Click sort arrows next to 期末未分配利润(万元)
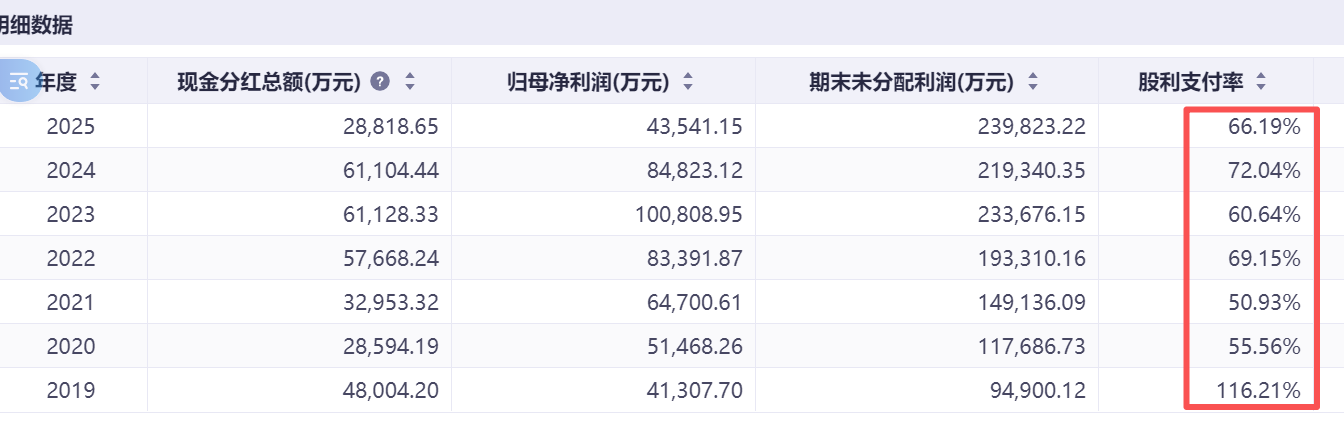The height and width of the screenshot is (423, 1344). (x=1033, y=82)
